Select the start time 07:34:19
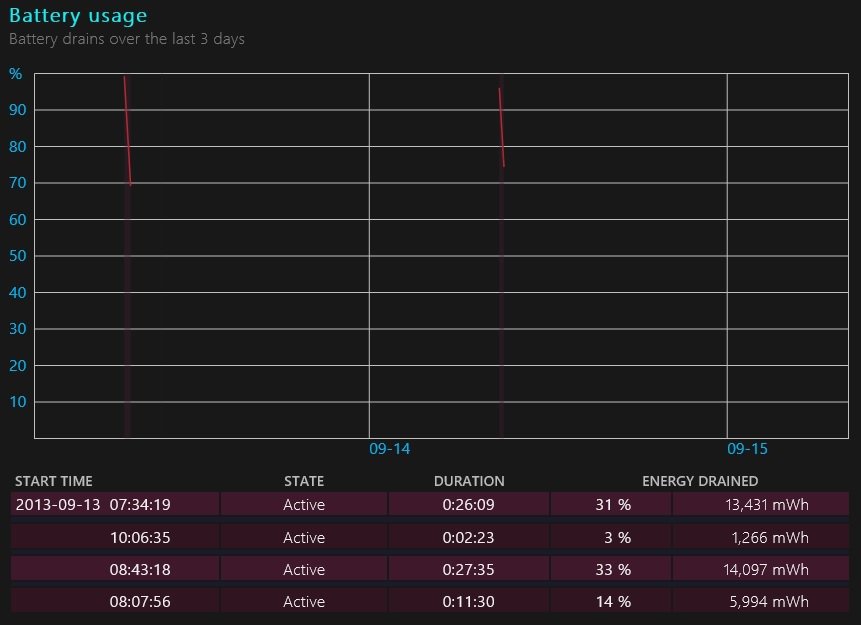 (x=140, y=505)
